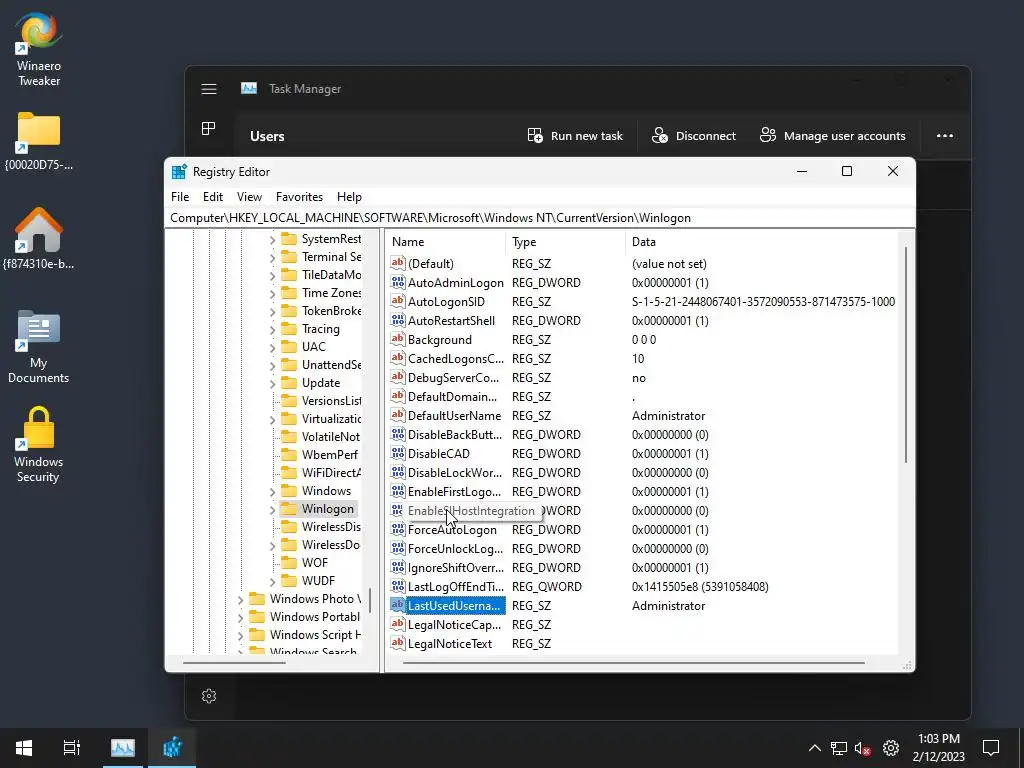The width and height of the screenshot is (1024, 768).
Task: Click the values pane vertical scrollbar
Action: click(x=906, y=353)
